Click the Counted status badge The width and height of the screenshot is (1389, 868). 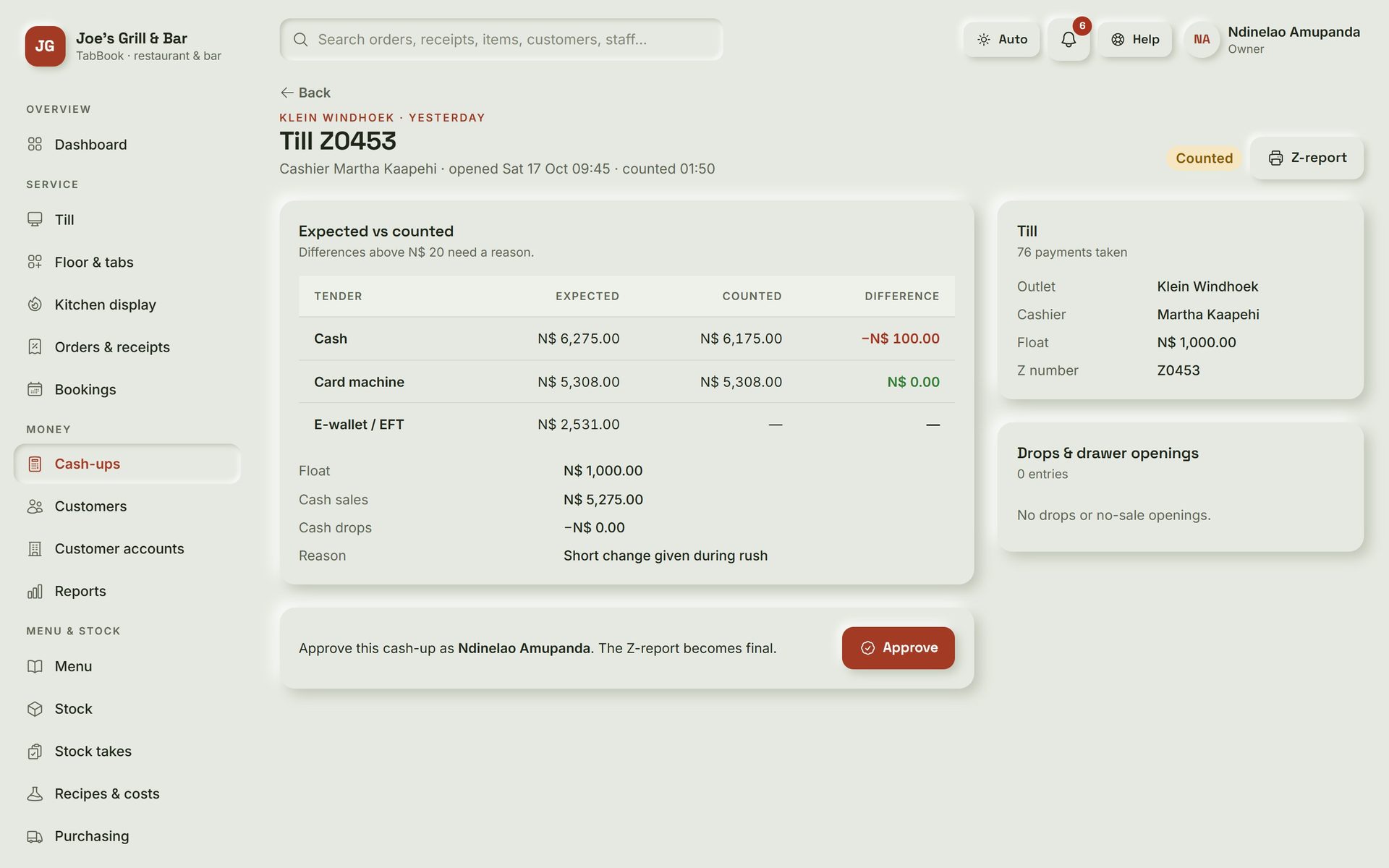[1204, 158]
